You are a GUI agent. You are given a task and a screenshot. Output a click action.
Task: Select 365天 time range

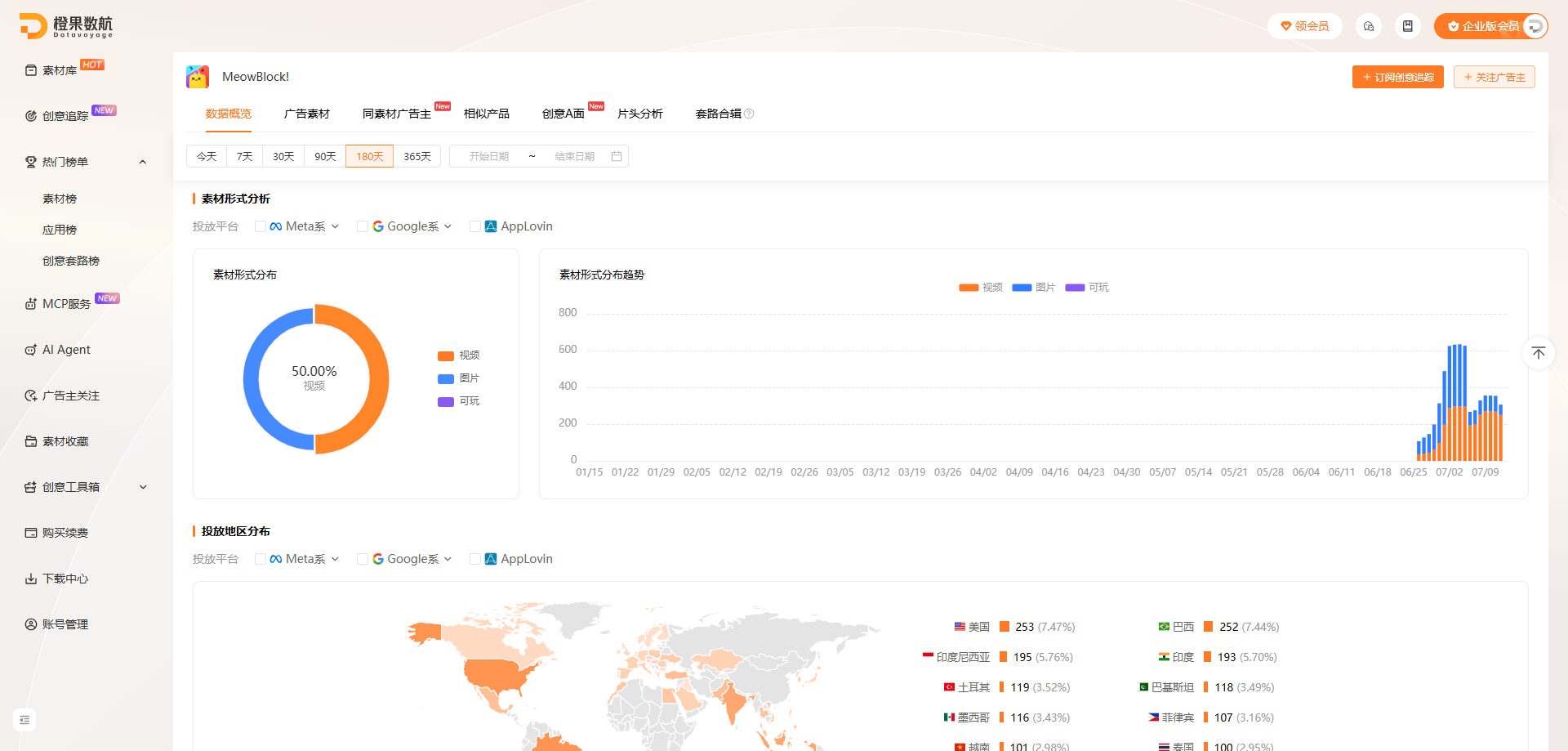click(417, 156)
